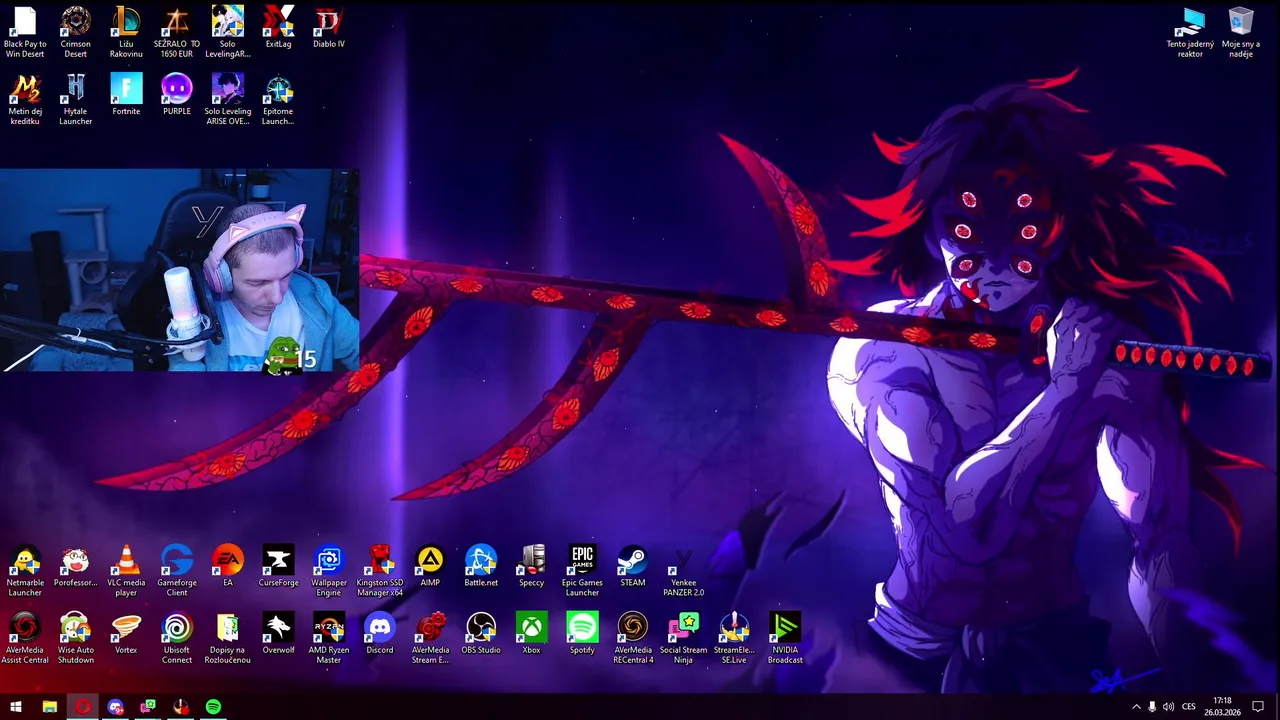Screen dimensions: 1280x720
Task: Select the Diablo IV shortcut
Action: 329,27
